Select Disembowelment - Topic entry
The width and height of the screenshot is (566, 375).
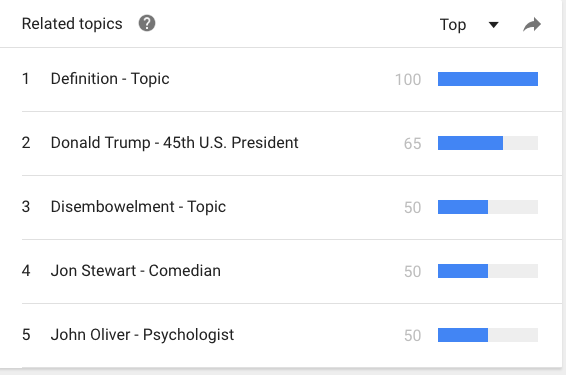tap(138, 207)
